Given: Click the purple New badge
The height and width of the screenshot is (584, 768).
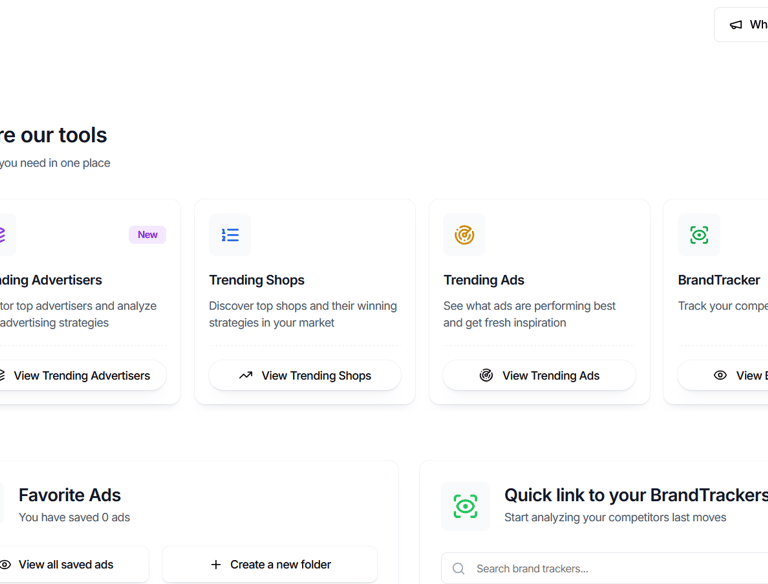Looking at the screenshot, I should 147,235.
